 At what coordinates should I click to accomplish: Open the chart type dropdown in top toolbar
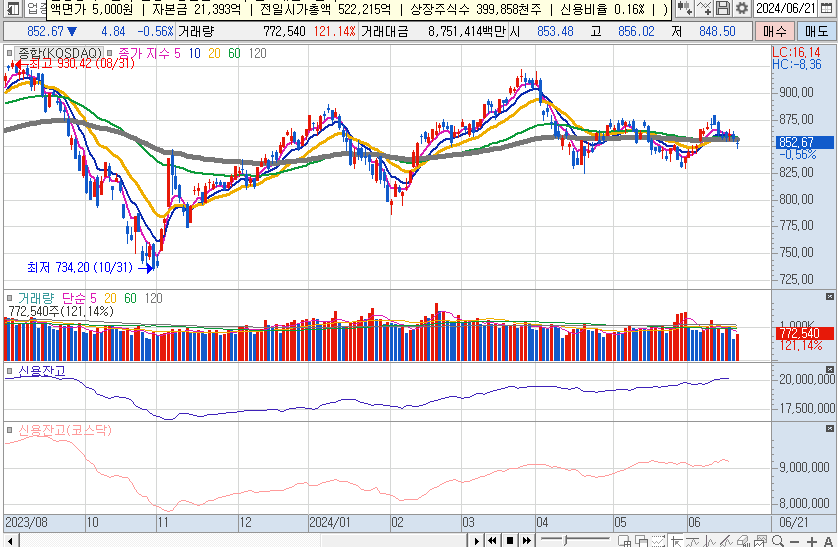coord(686,9)
